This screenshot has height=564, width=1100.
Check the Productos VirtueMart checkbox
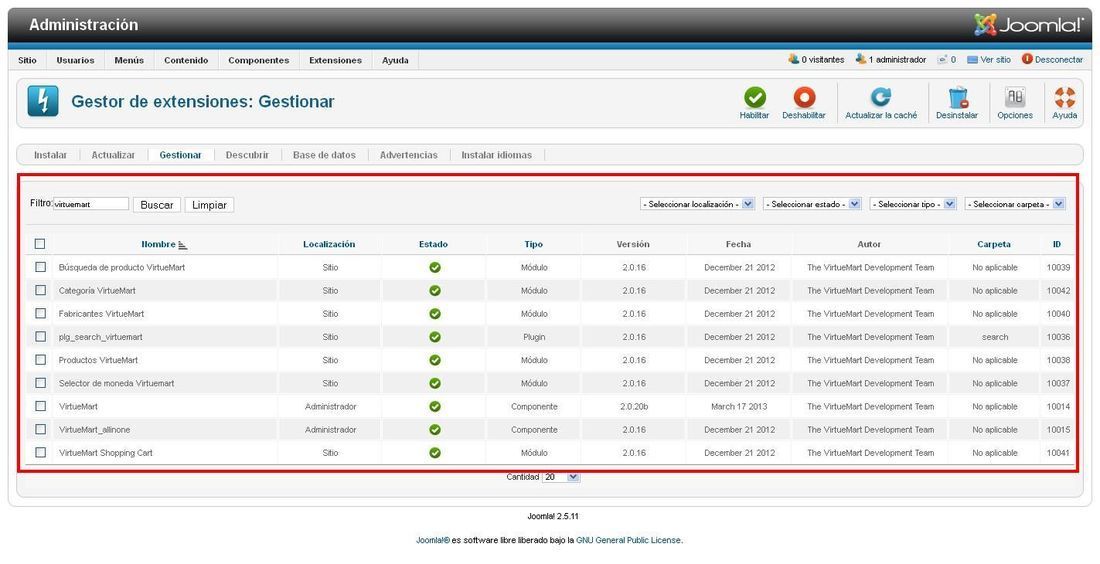pyautogui.click(x=41, y=359)
